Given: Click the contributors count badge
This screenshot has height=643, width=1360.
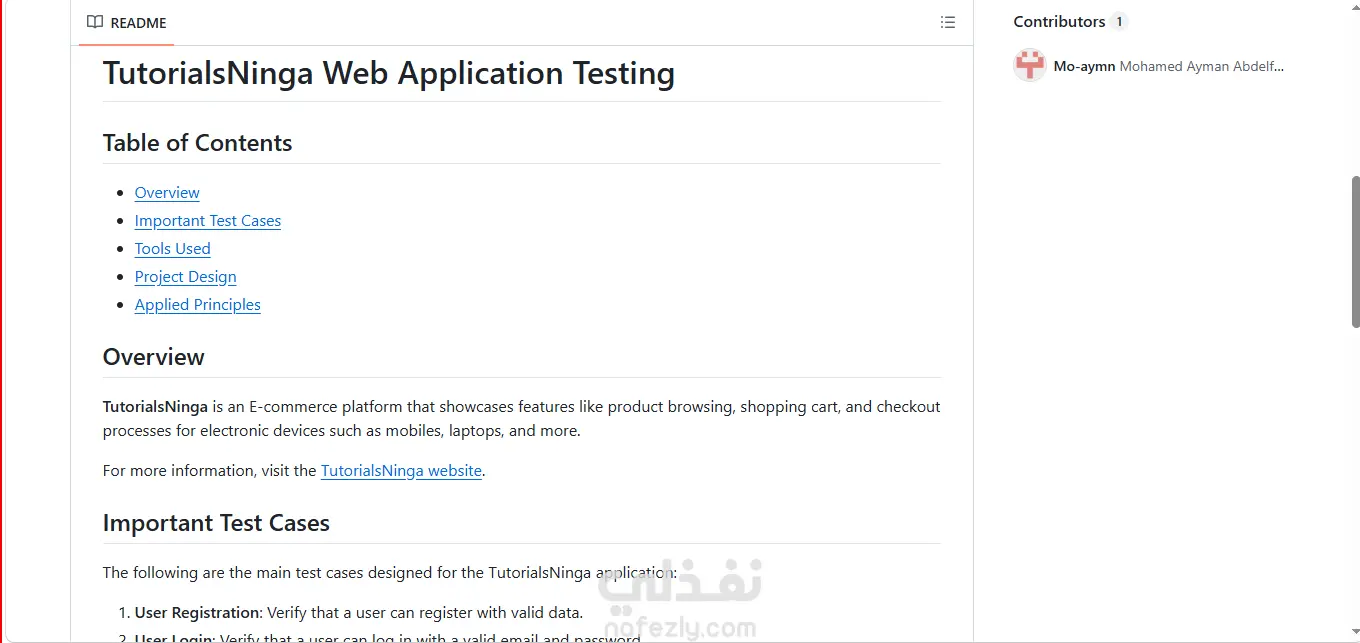Looking at the screenshot, I should coord(1119,22).
